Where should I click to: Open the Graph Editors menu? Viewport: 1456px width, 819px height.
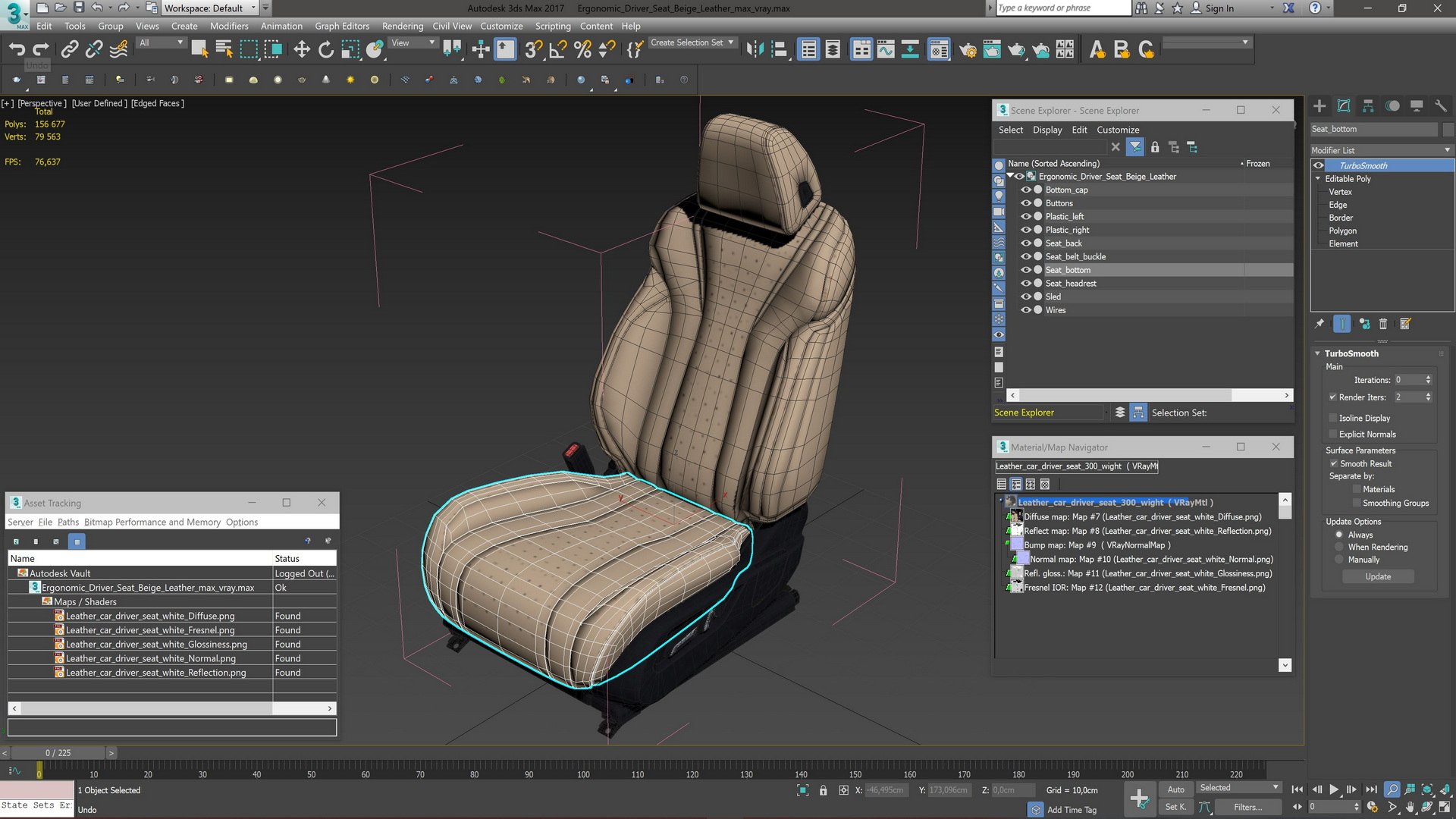point(342,26)
